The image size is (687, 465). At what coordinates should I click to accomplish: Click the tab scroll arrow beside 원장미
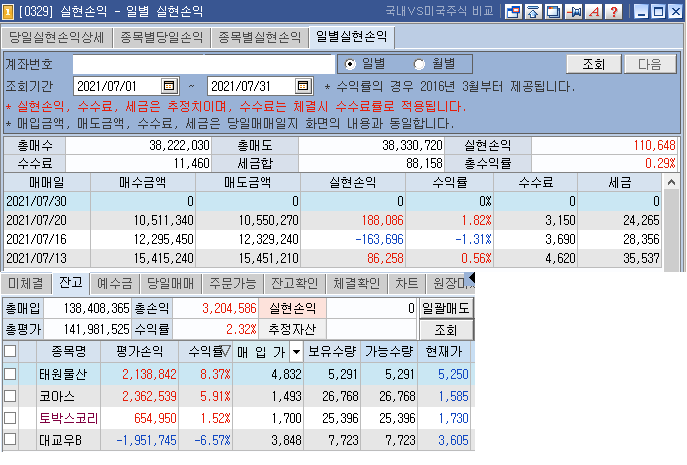tap(472, 277)
